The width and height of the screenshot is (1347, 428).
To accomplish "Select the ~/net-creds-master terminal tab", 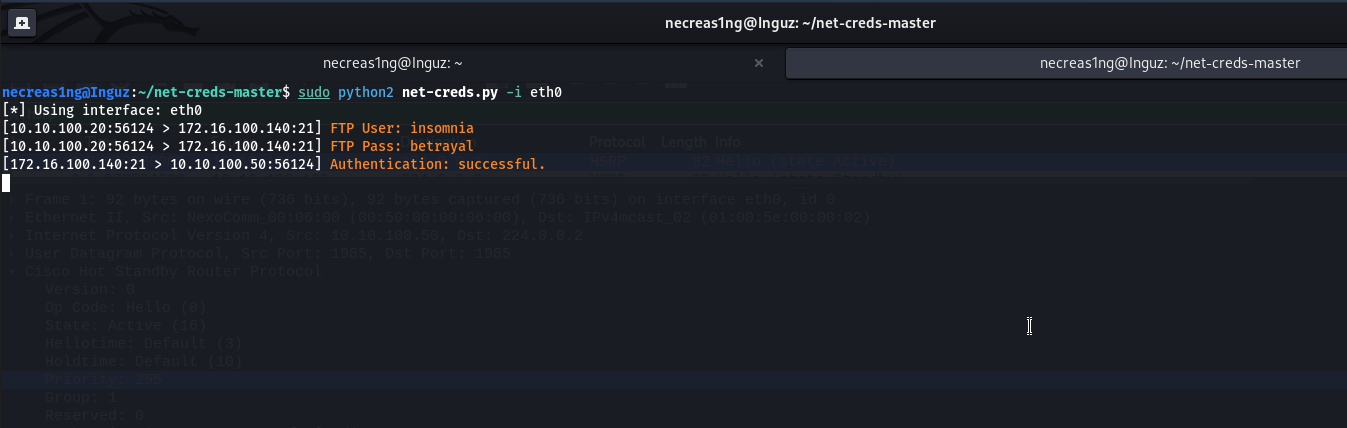I will click(1169, 63).
